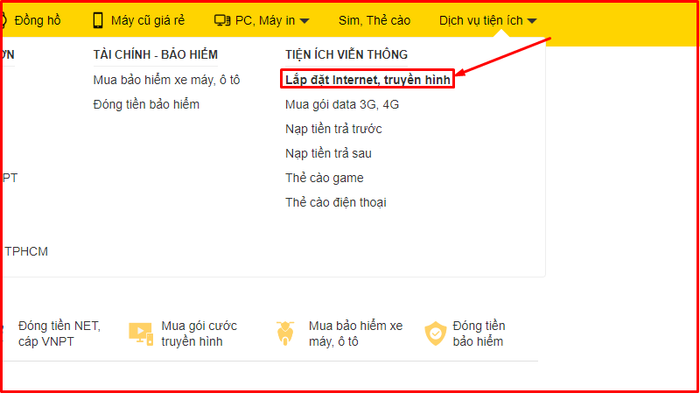Select Lắp đặt Internet, truyền hình link
Image resolution: width=700 pixels, height=394 pixels.
pyautogui.click(x=368, y=80)
